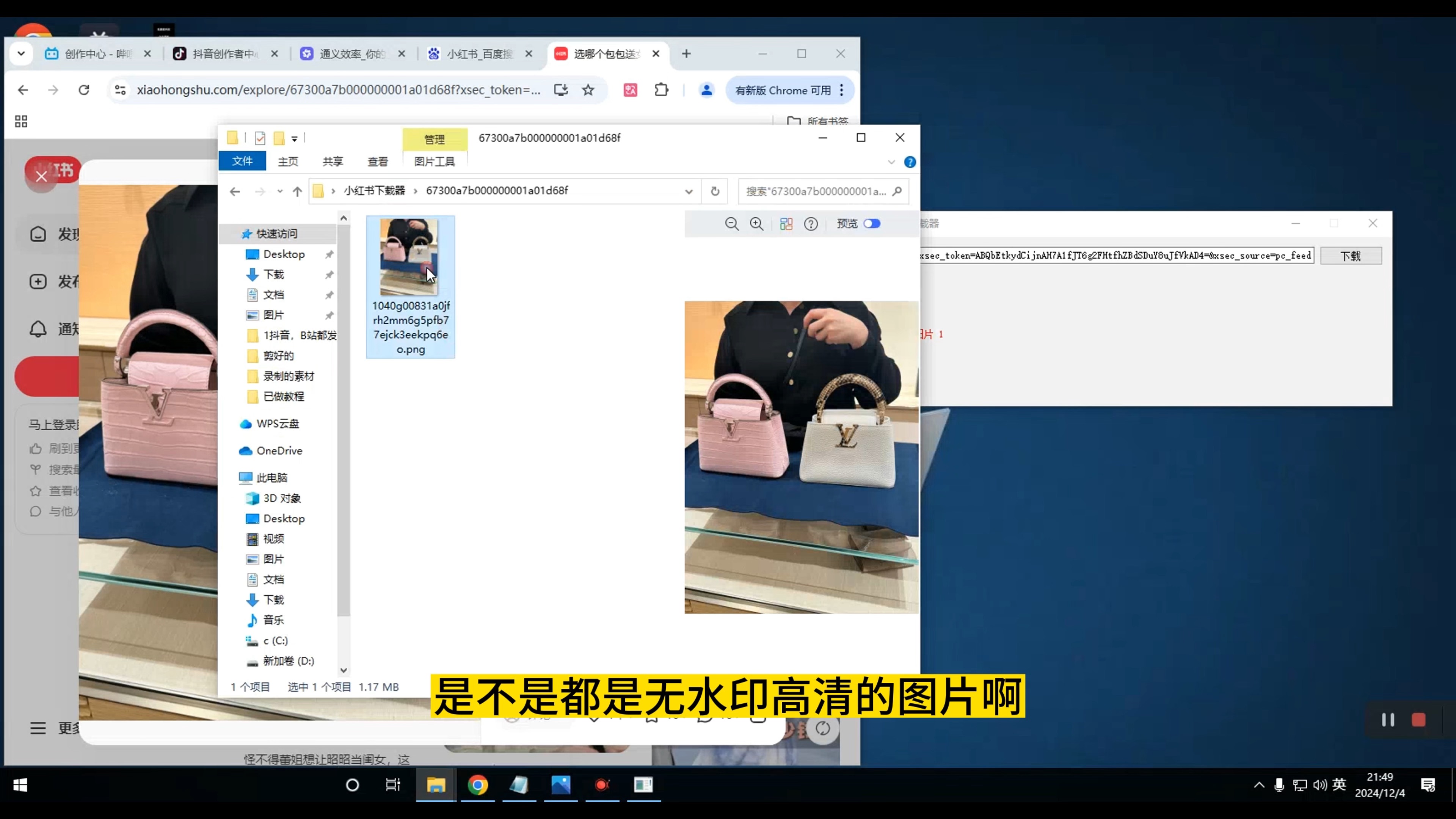Click the zoom in icon in preview
The image size is (1456, 819).
pyautogui.click(x=757, y=223)
